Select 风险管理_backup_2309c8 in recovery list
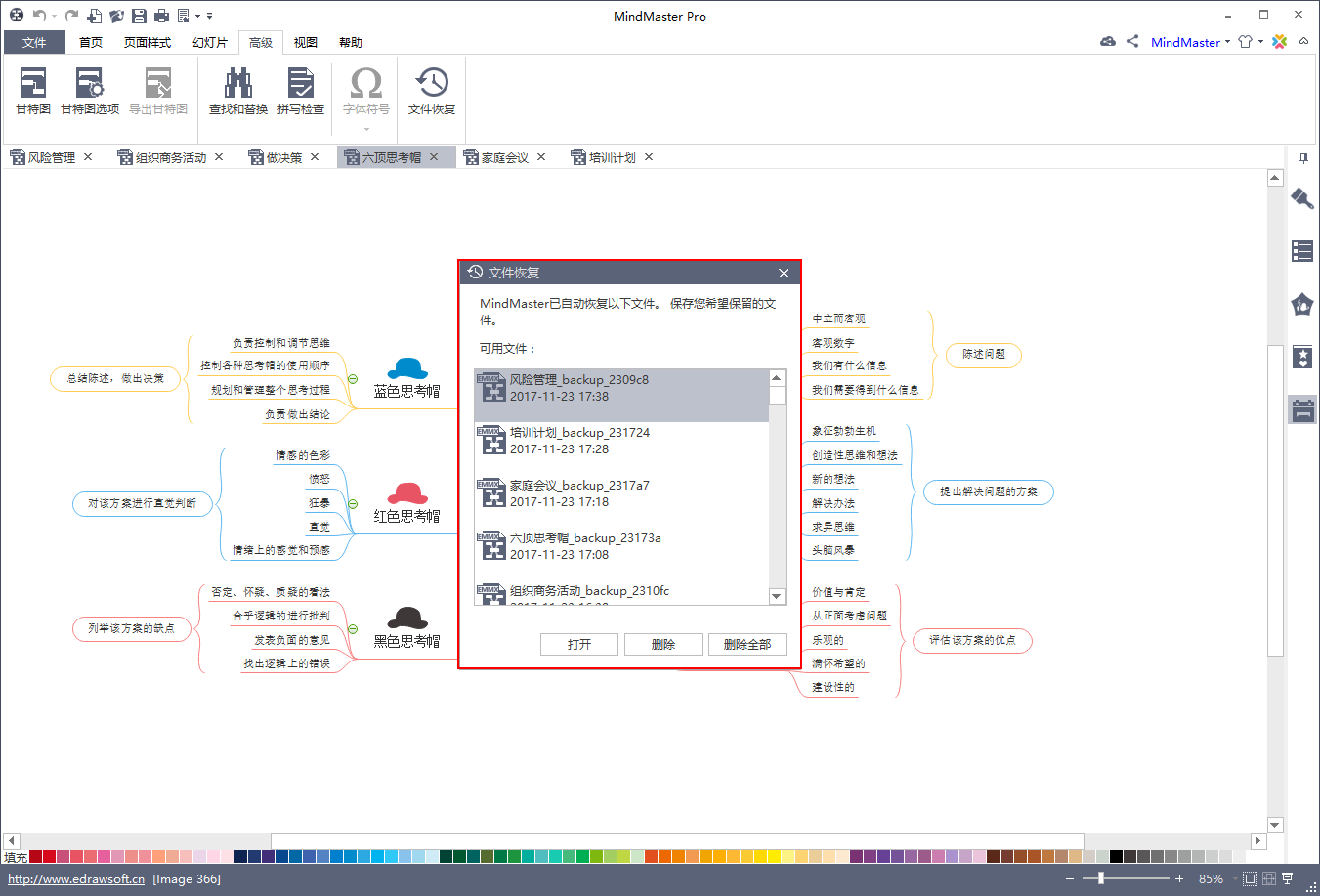 click(x=621, y=395)
